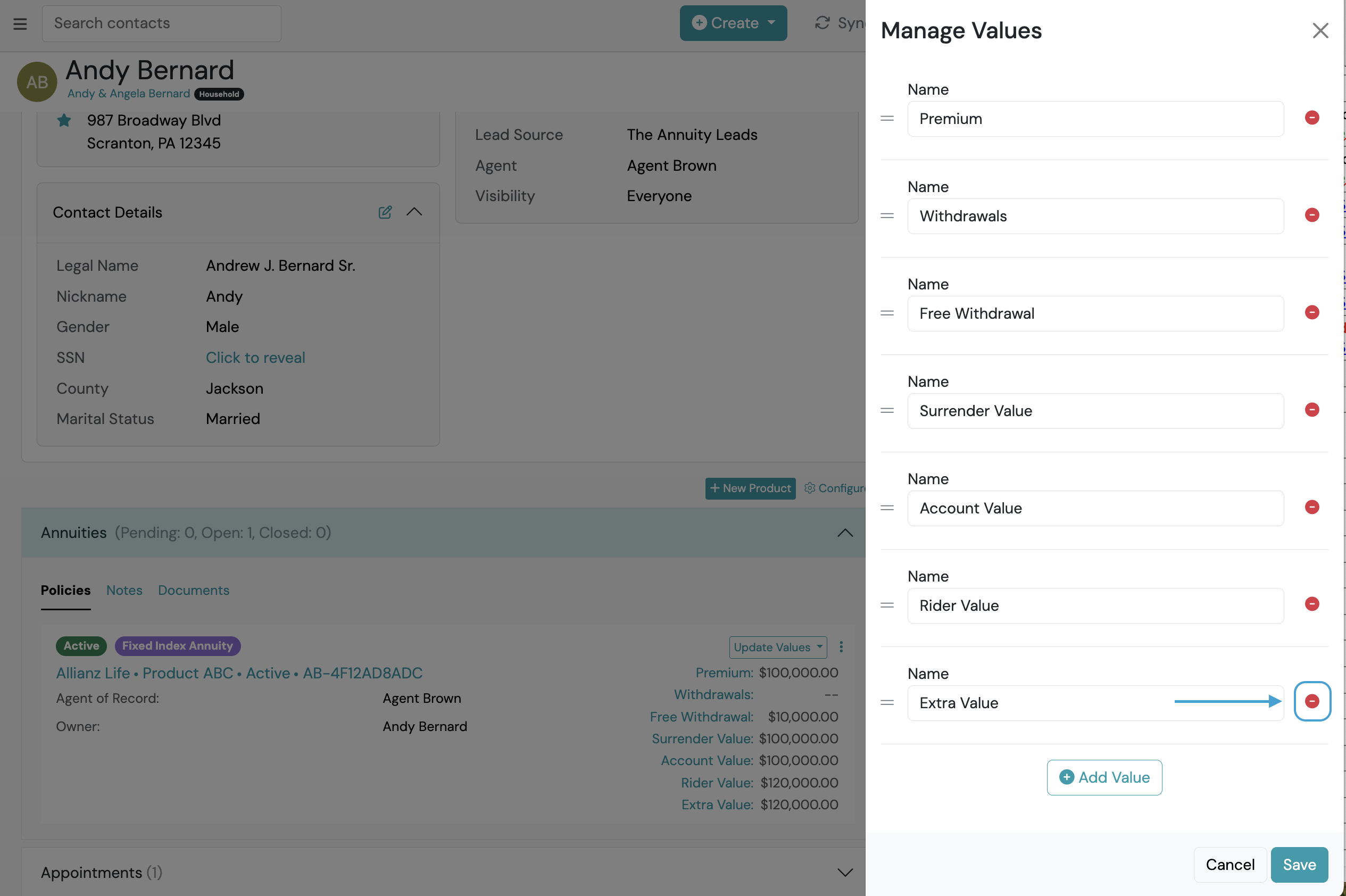Image resolution: width=1346 pixels, height=896 pixels.
Task: Edit the Extra Value name field
Action: [x=1095, y=703]
